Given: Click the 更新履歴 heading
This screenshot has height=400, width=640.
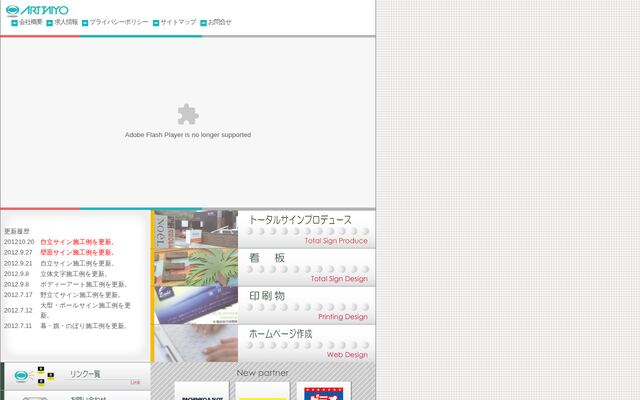Looking at the screenshot, I should (17, 231).
